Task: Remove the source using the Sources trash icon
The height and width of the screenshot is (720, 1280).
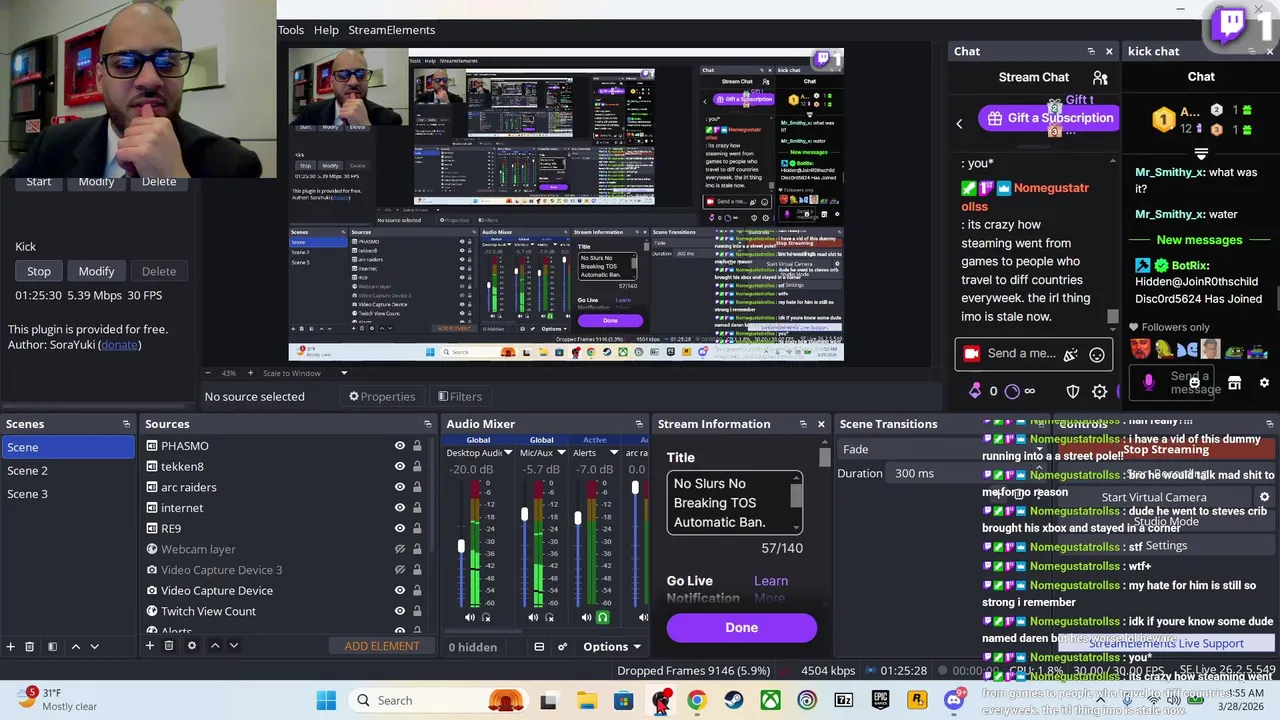Action: tap(169, 646)
